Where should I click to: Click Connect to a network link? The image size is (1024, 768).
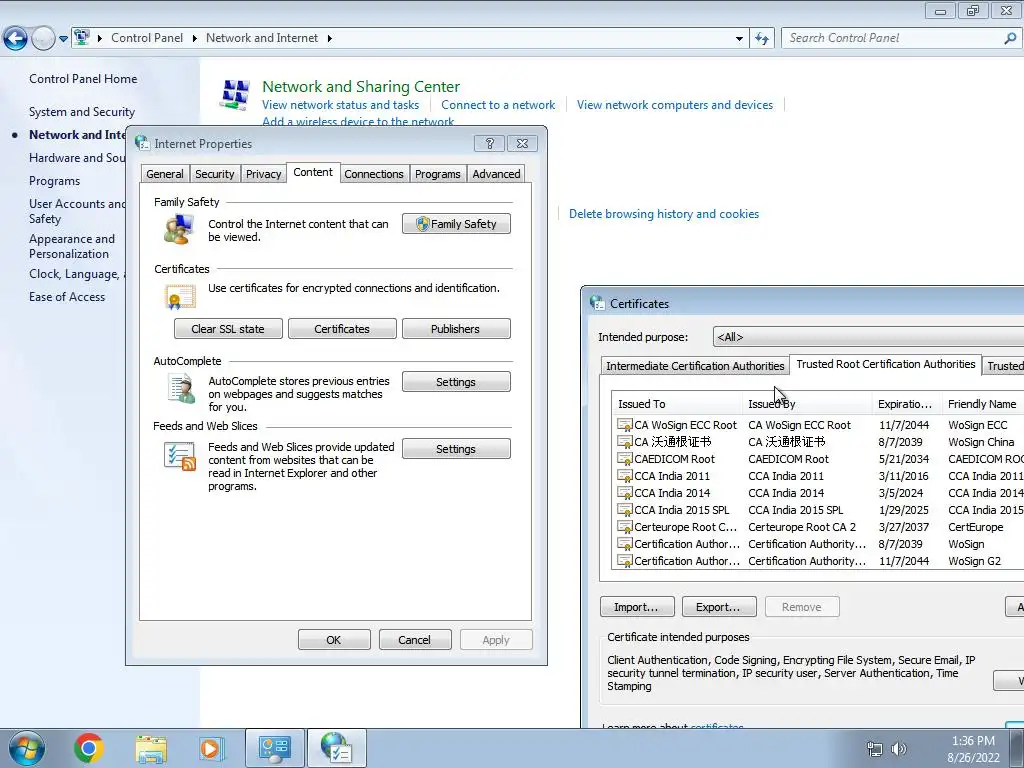pyautogui.click(x=498, y=104)
